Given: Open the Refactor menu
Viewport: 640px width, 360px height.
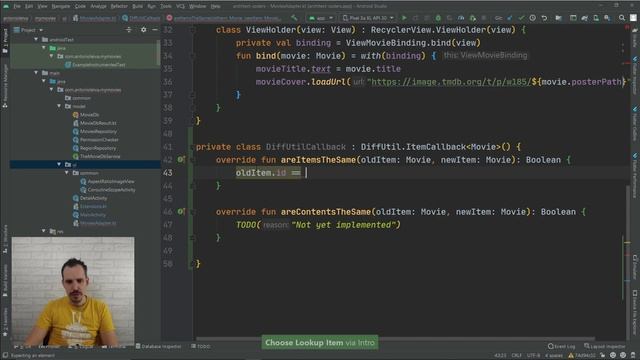Looking at the screenshot, I should coord(119,6).
